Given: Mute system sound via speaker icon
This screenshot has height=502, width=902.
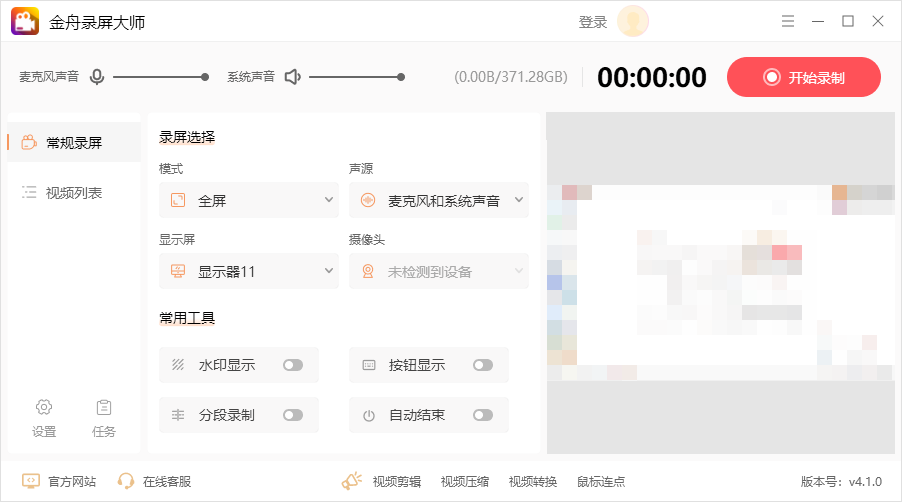Looking at the screenshot, I should (293, 76).
